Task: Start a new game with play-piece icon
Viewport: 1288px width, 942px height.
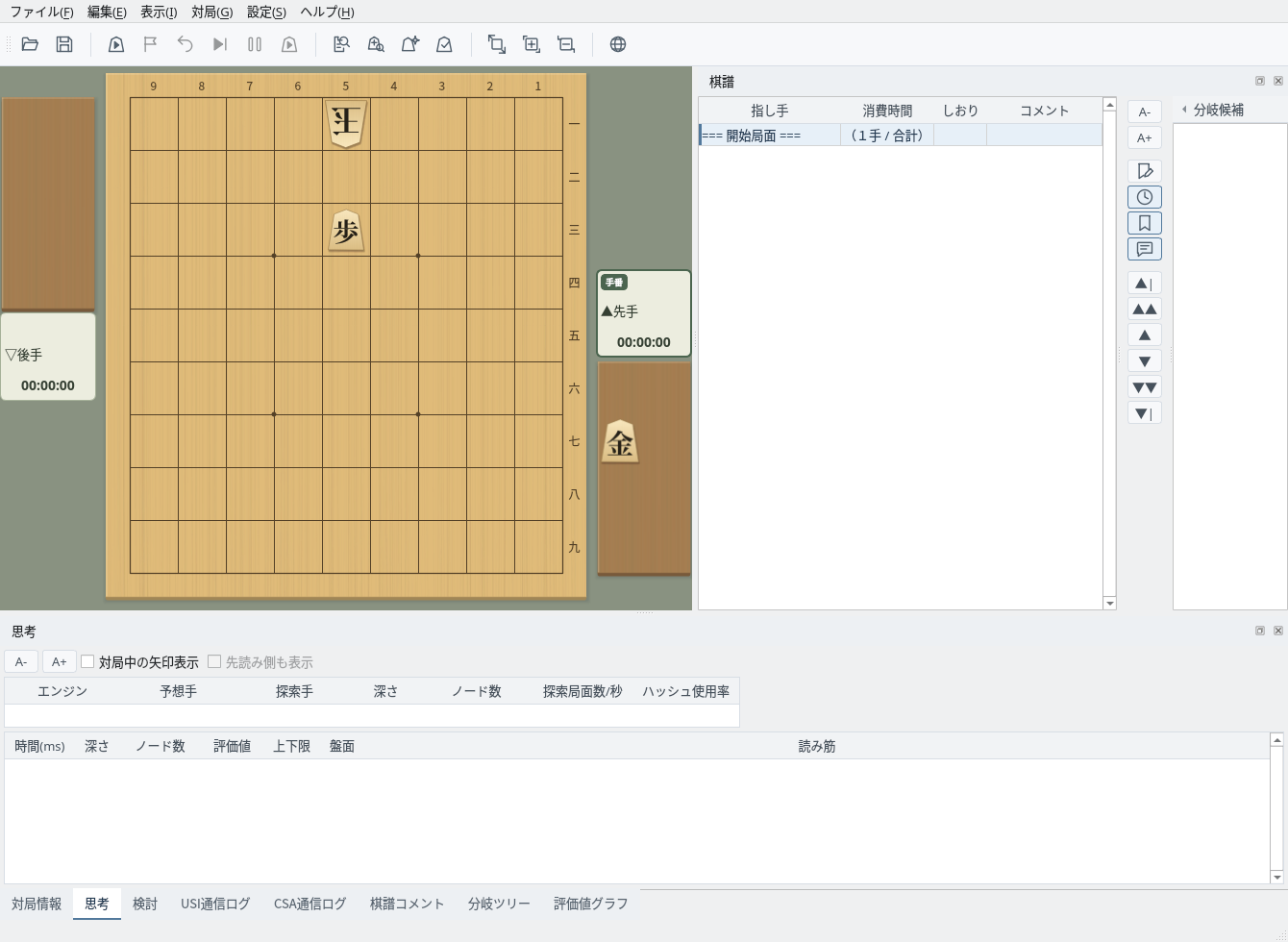Action: (116, 44)
